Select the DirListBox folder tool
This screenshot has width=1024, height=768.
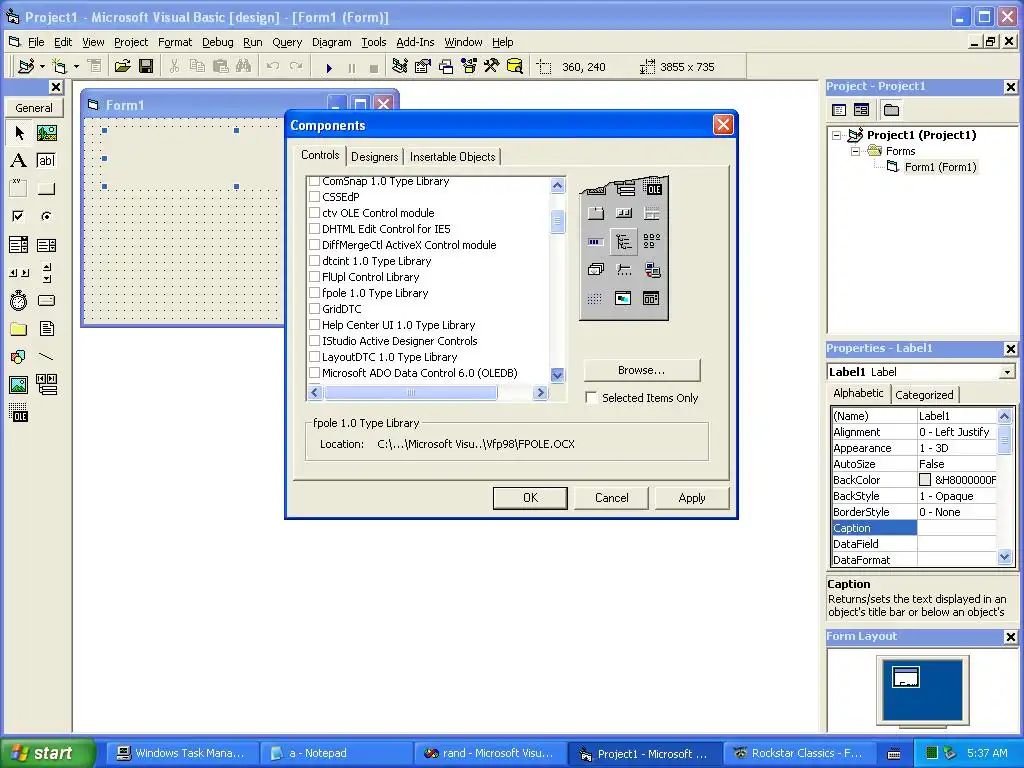(18, 328)
